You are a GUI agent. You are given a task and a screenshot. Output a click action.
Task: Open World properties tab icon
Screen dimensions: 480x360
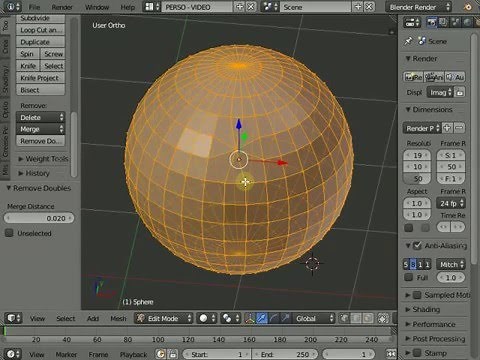(x=467, y=23)
